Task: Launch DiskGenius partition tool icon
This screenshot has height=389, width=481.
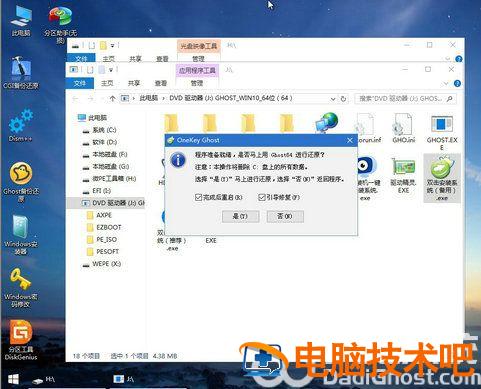Action: click(21, 340)
